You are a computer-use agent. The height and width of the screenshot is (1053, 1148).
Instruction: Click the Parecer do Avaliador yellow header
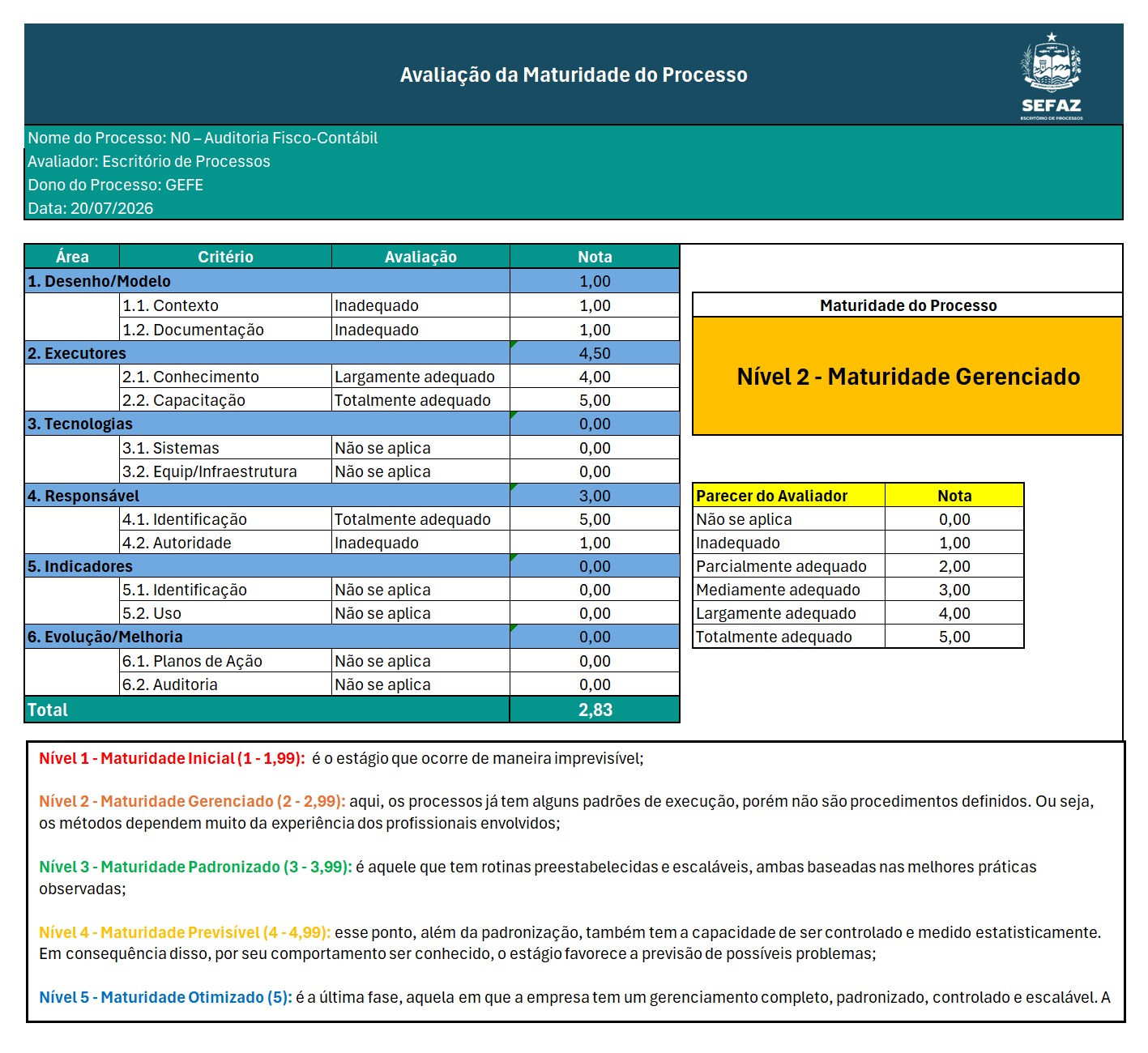[x=789, y=496]
